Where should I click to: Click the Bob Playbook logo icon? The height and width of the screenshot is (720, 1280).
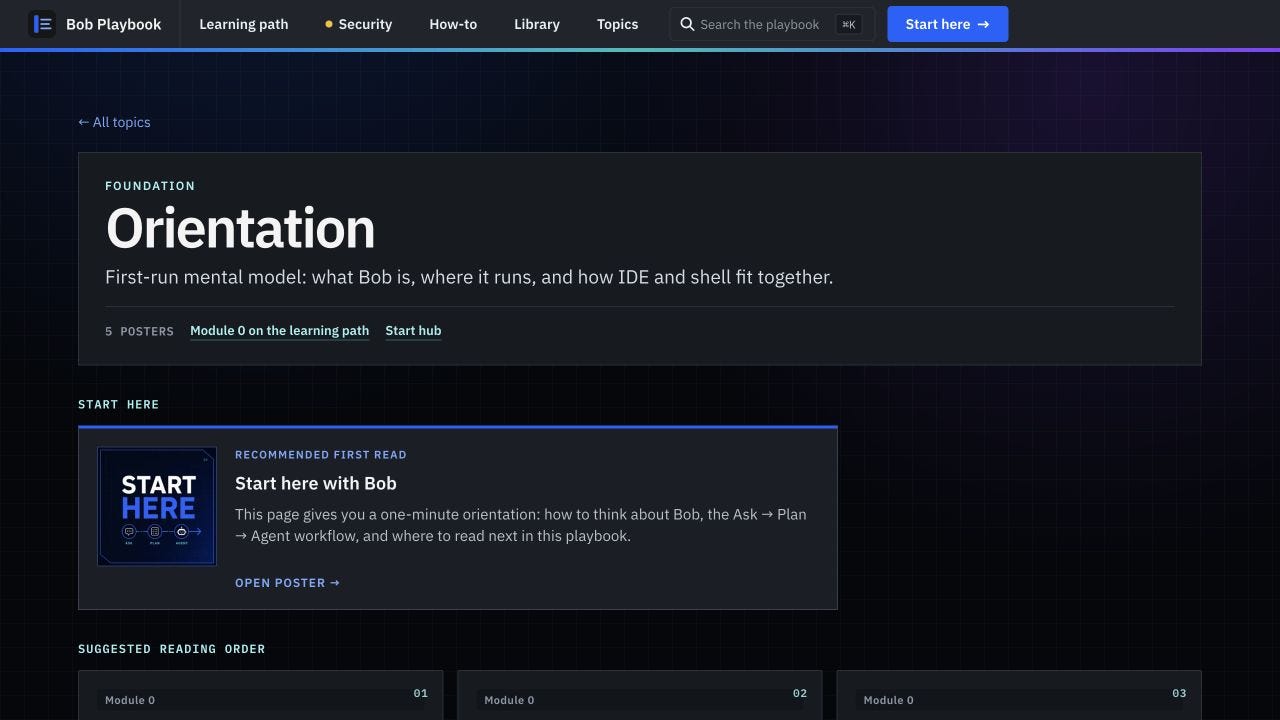[42, 24]
